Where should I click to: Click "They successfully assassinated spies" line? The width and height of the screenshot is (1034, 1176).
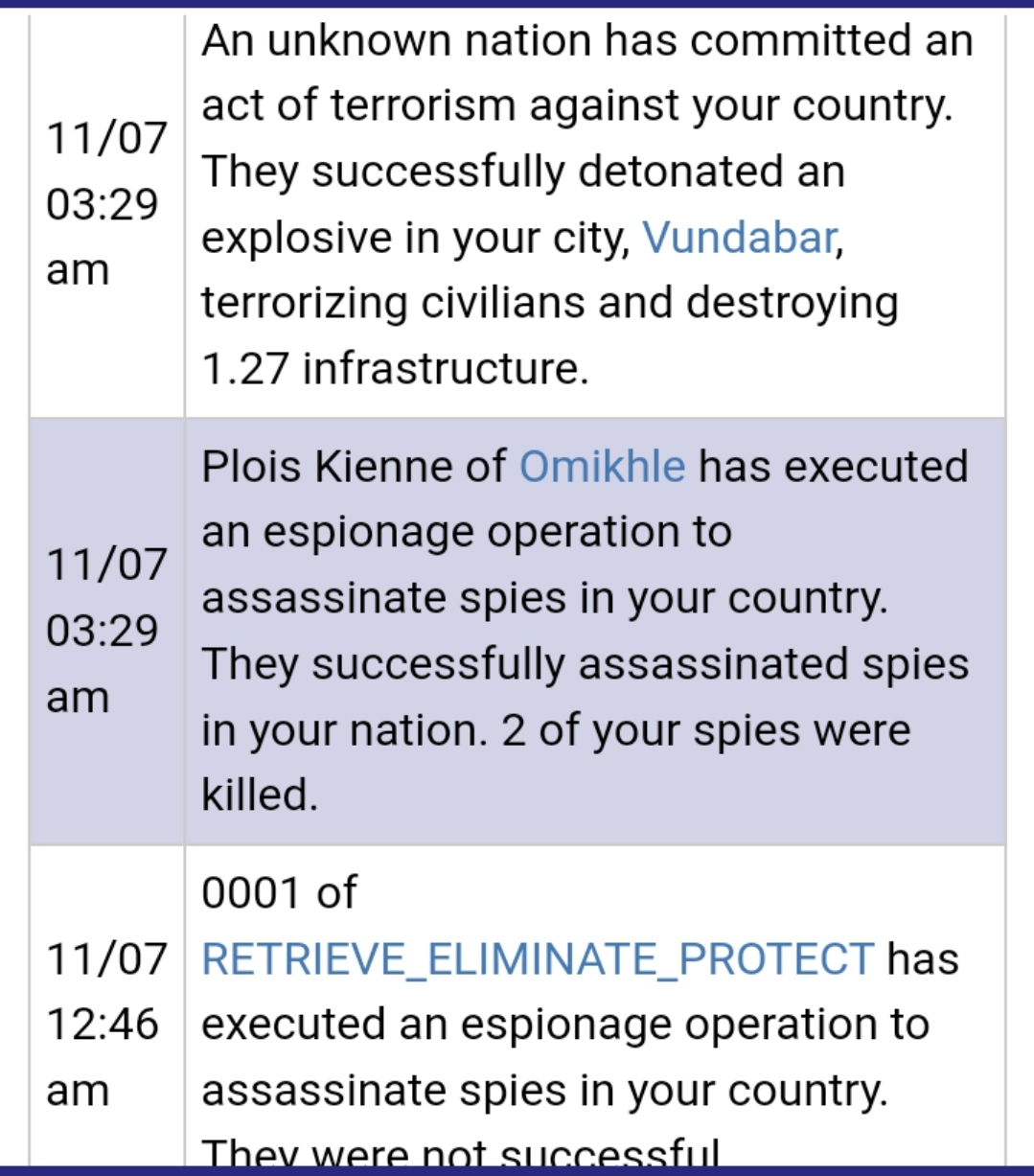586,663
